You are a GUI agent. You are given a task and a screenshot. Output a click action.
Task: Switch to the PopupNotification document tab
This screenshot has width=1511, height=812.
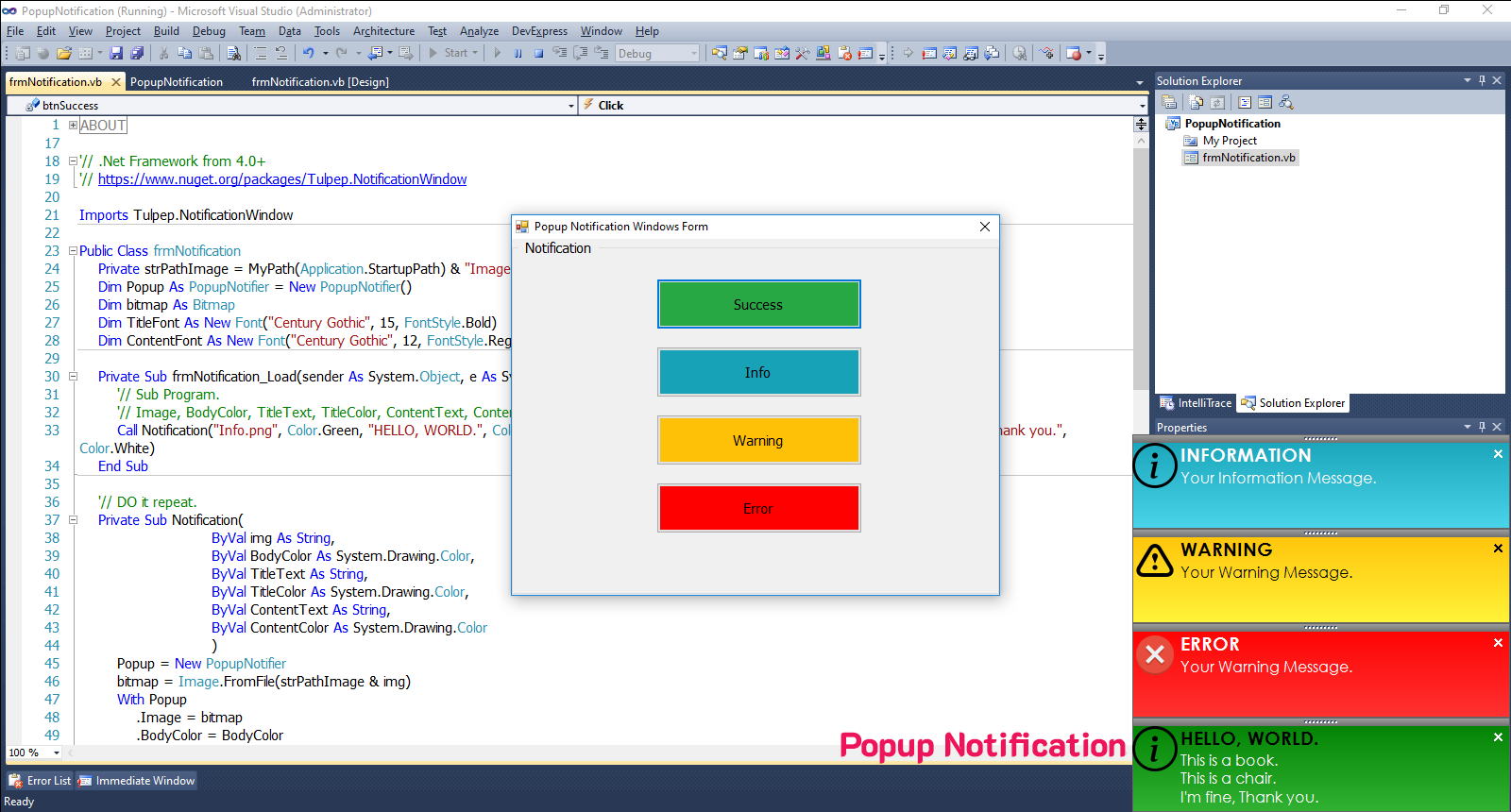pos(177,82)
